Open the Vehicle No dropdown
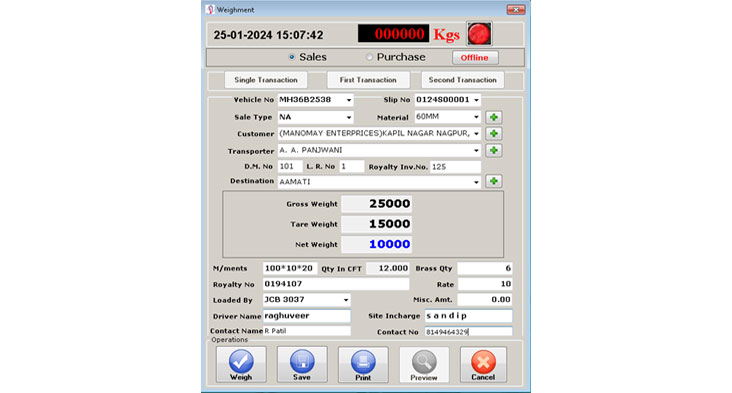Screen dimensions: 732x393 [x=348, y=100]
